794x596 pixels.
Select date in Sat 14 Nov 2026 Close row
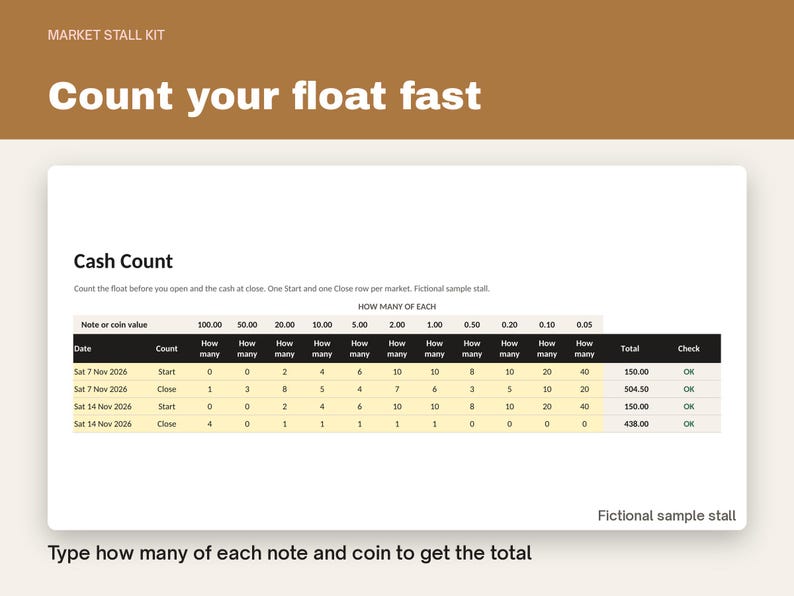[103, 424]
